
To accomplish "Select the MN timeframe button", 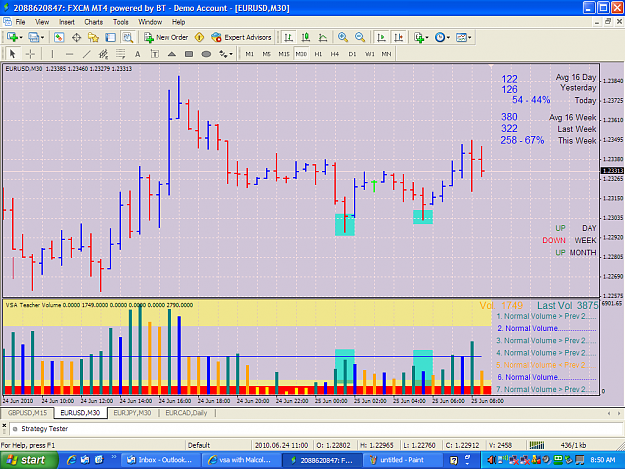I will click(386, 54).
